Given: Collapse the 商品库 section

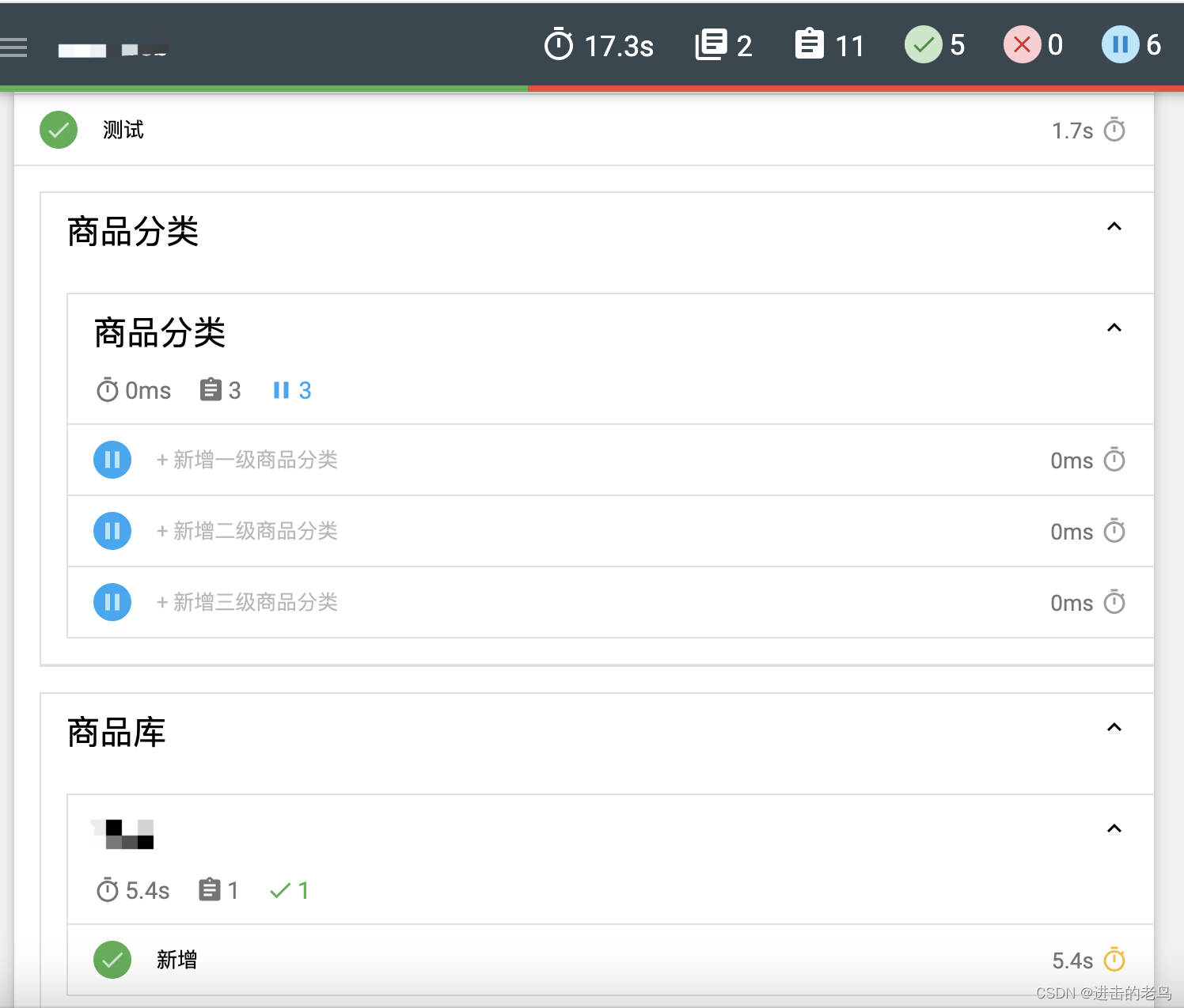Looking at the screenshot, I should pyautogui.click(x=1114, y=727).
